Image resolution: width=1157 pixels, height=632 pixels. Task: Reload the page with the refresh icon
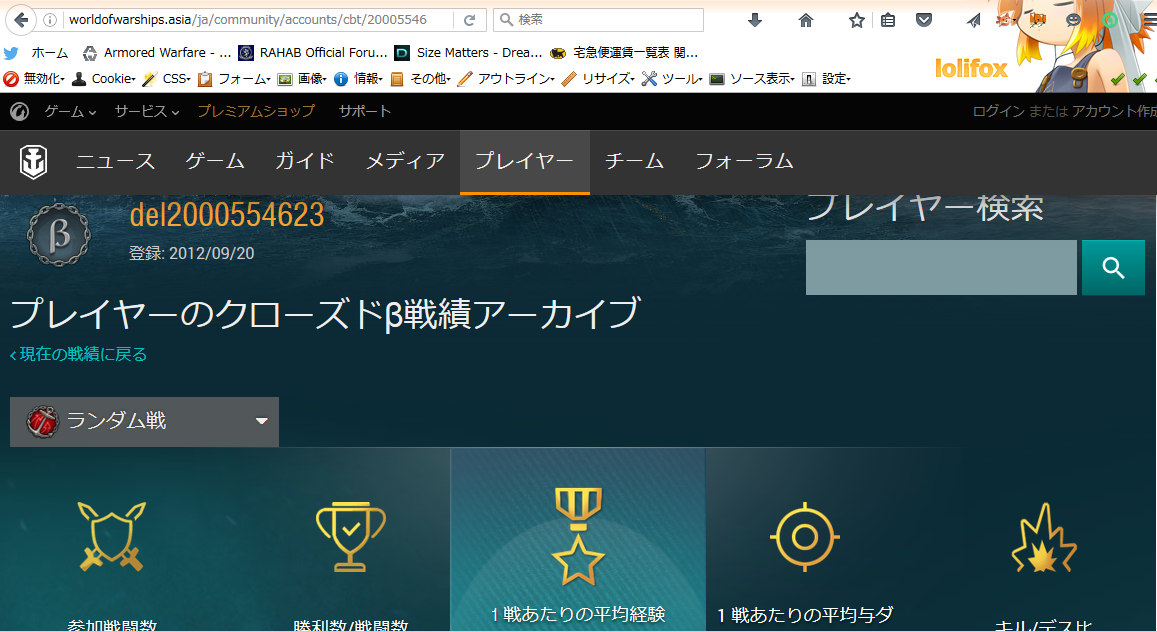470,20
